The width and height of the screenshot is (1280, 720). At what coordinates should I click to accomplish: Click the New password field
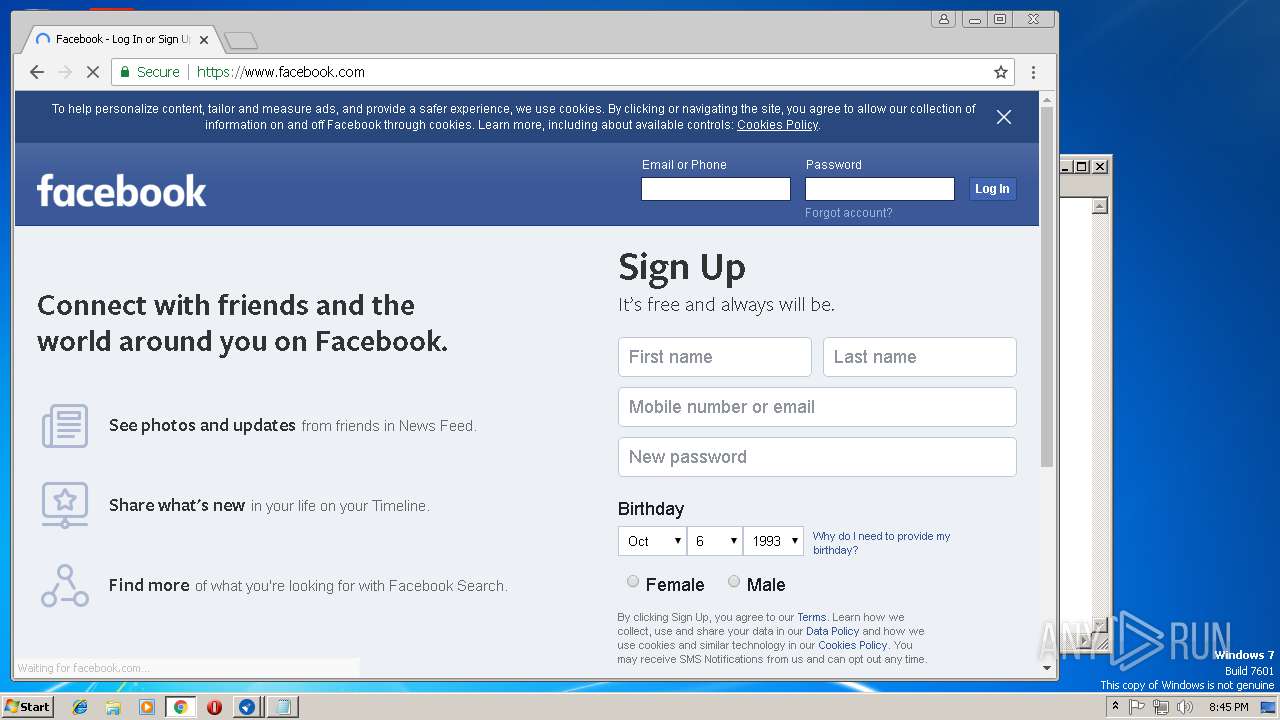[817, 457]
